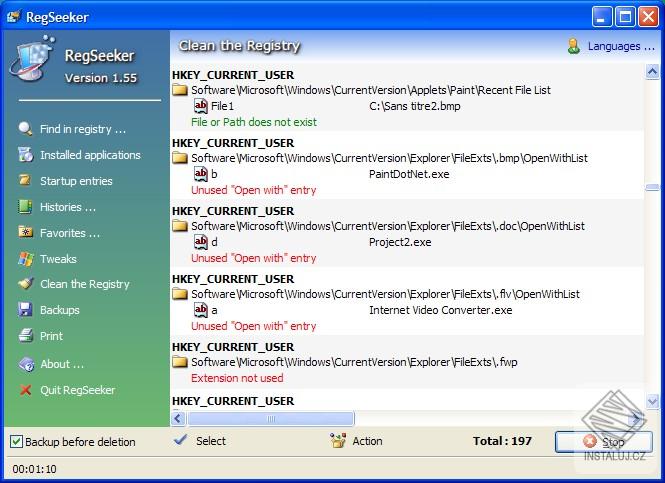Open Favorites section

70,233
